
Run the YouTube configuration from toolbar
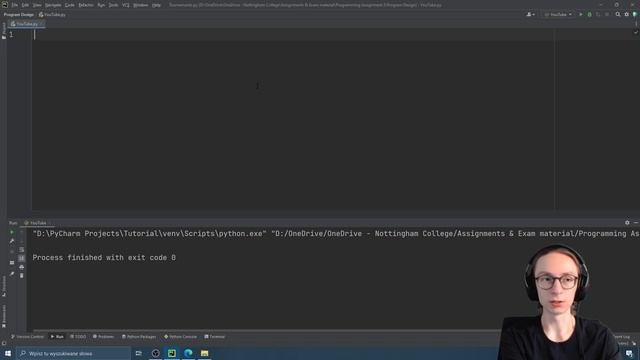[x=581, y=14]
